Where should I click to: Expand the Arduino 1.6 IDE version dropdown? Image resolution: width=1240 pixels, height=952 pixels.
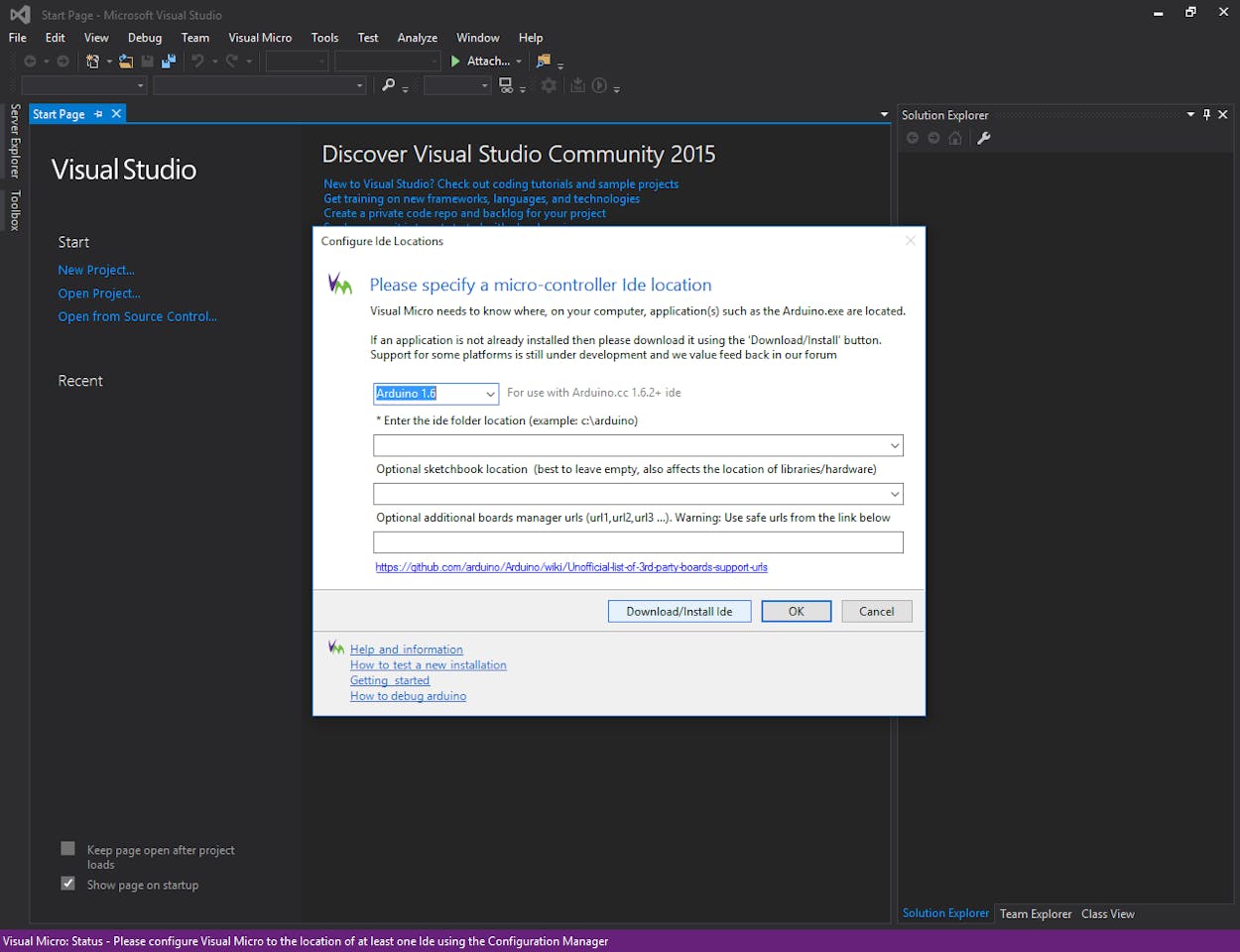click(x=489, y=394)
